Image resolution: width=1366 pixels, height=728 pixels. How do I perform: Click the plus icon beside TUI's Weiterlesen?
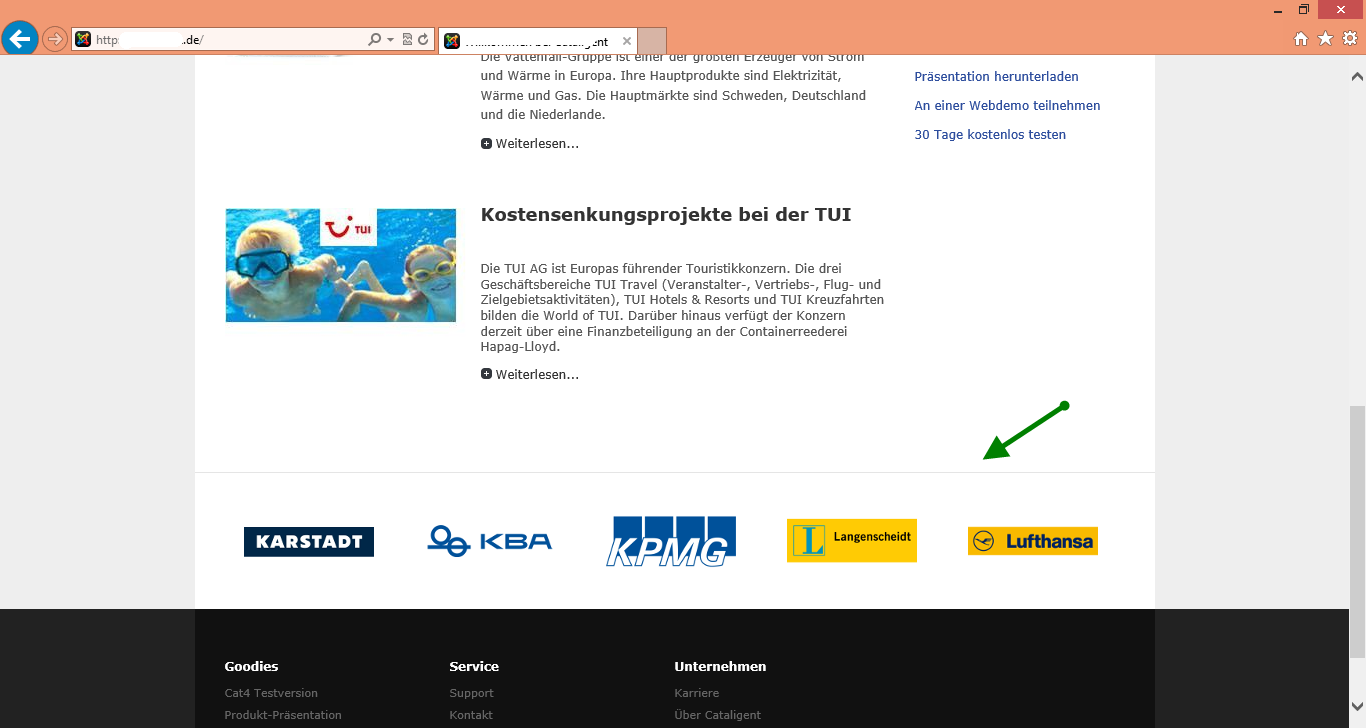[x=486, y=374]
